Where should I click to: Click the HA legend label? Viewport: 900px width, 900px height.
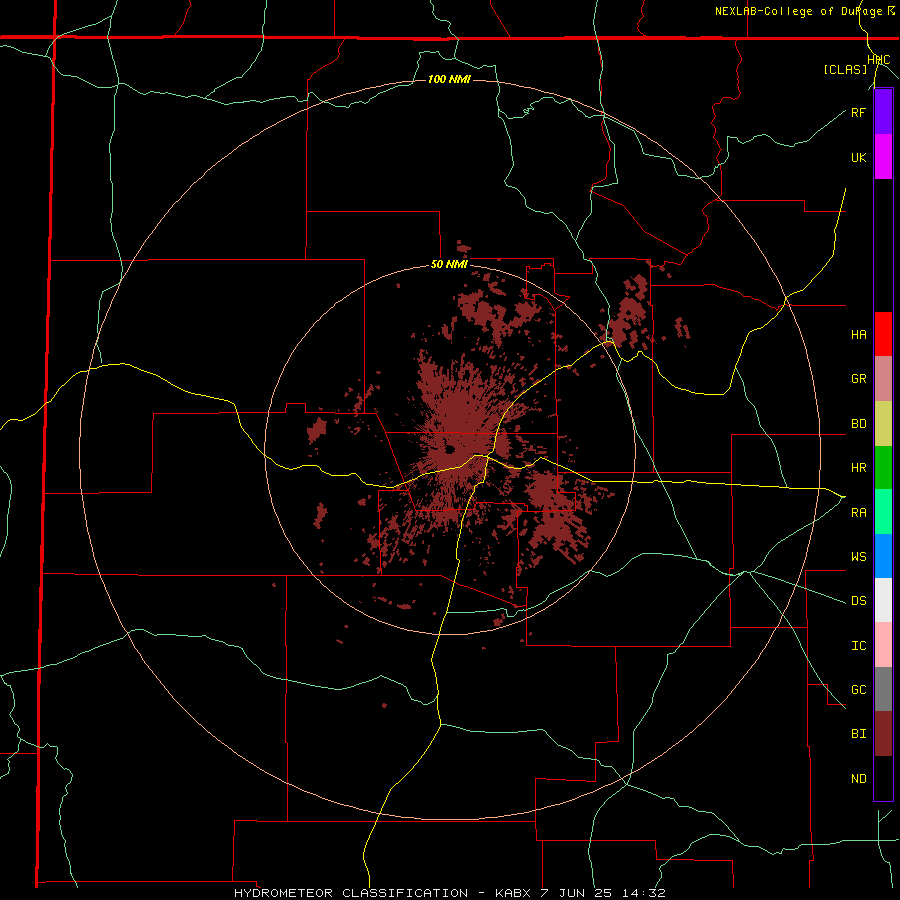pos(858,335)
